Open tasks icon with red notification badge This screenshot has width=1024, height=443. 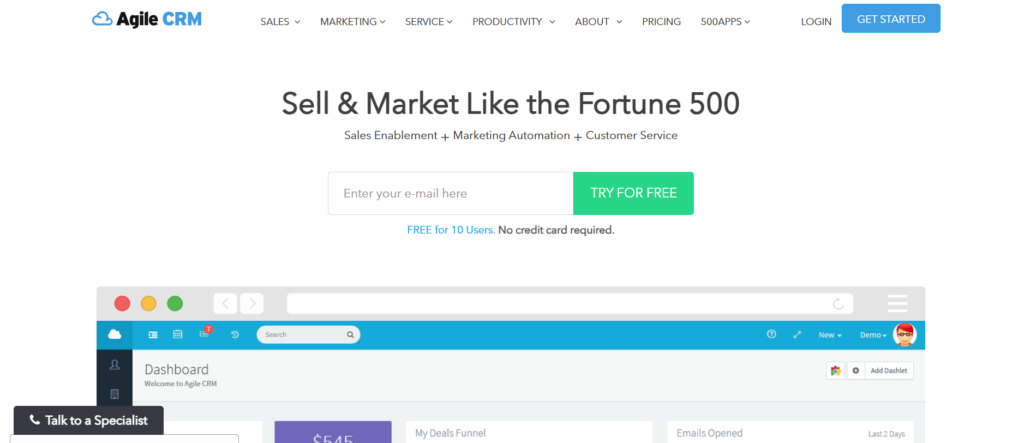pyautogui.click(x=205, y=334)
